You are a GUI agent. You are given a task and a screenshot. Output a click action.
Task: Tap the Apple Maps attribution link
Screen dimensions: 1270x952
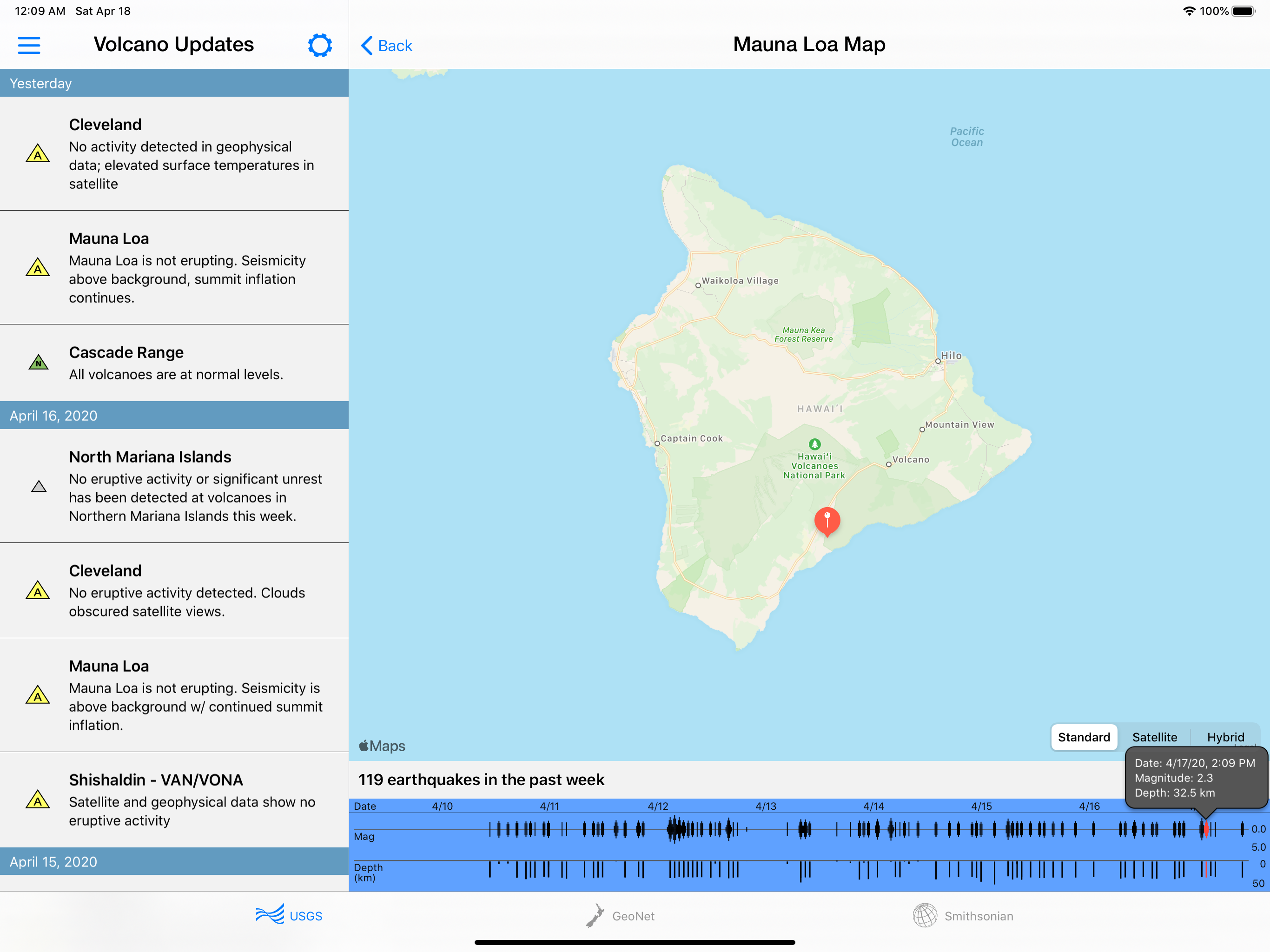(x=382, y=746)
